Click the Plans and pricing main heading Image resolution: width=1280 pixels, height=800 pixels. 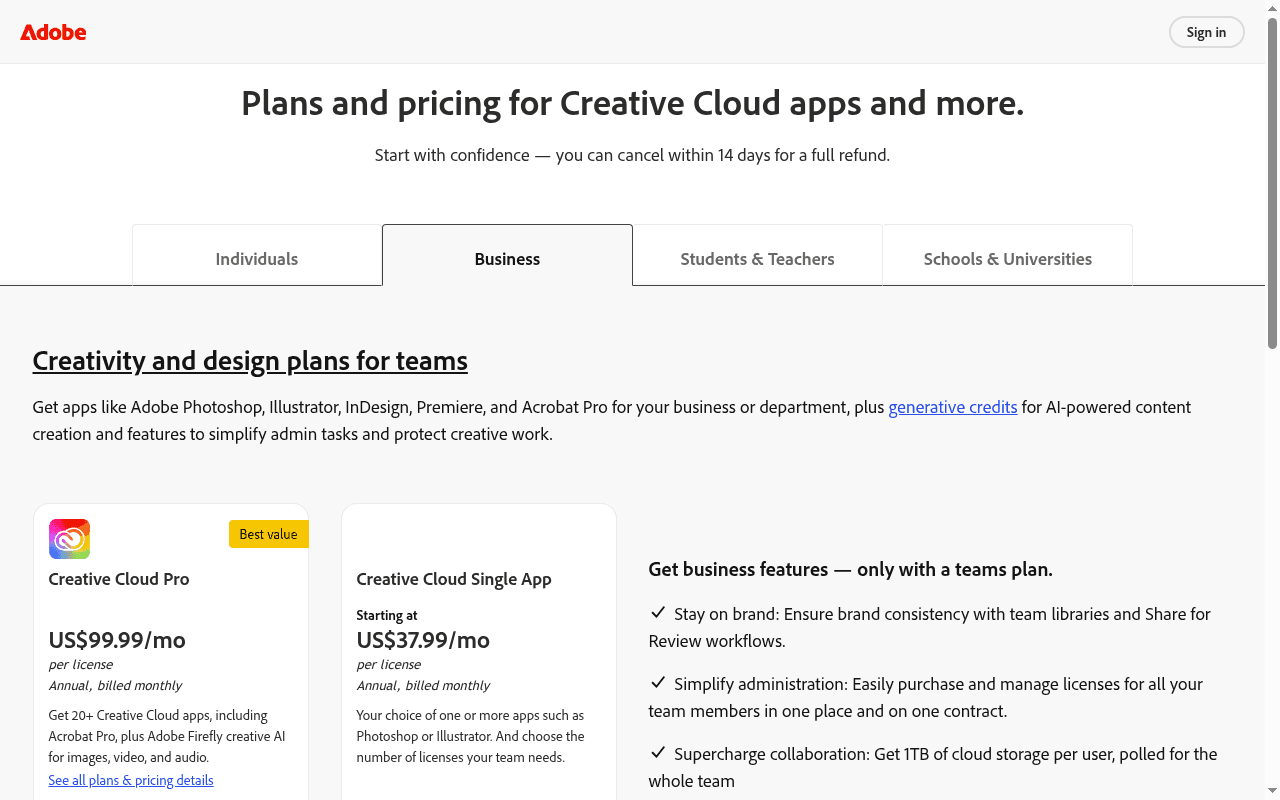632,103
